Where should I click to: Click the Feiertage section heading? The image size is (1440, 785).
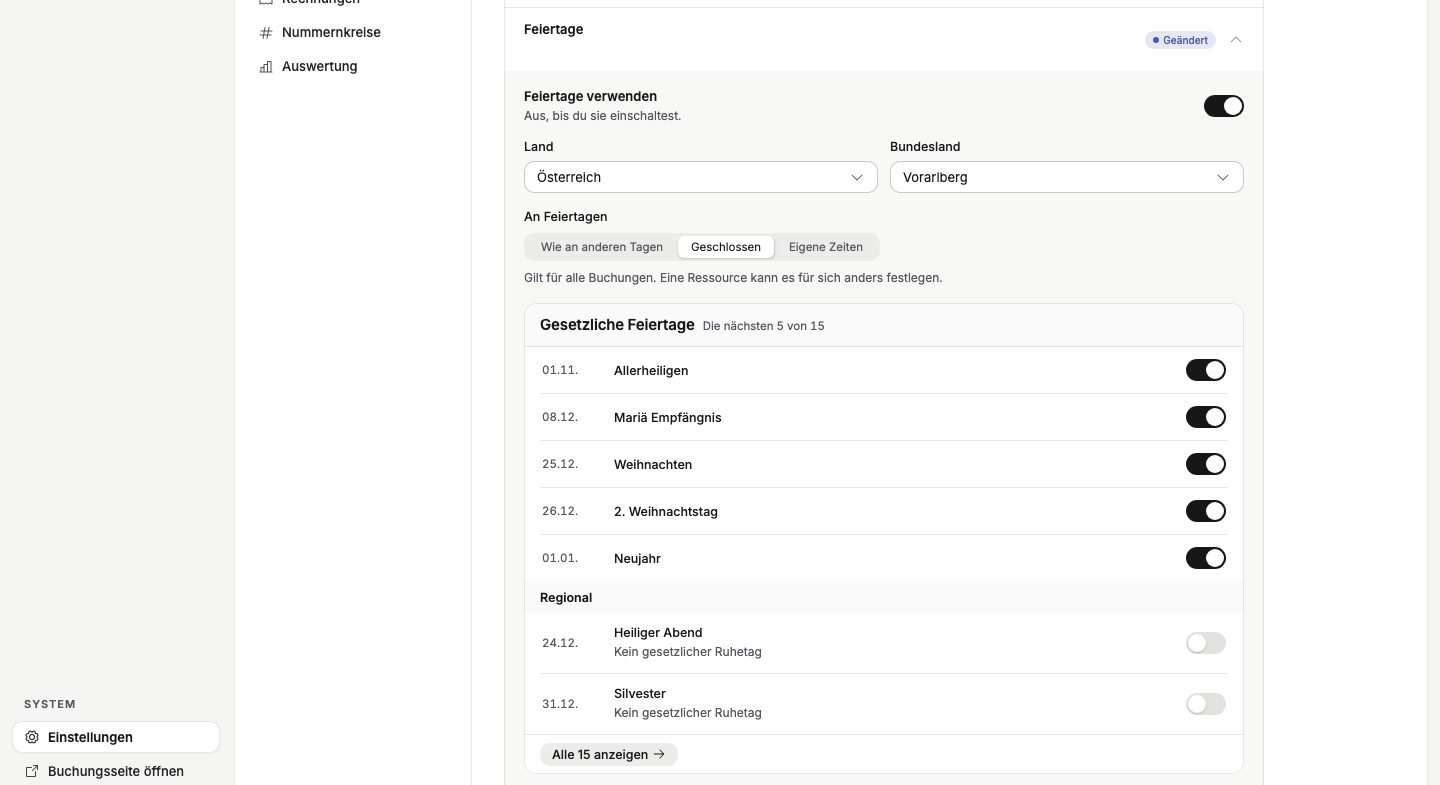(553, 29)
